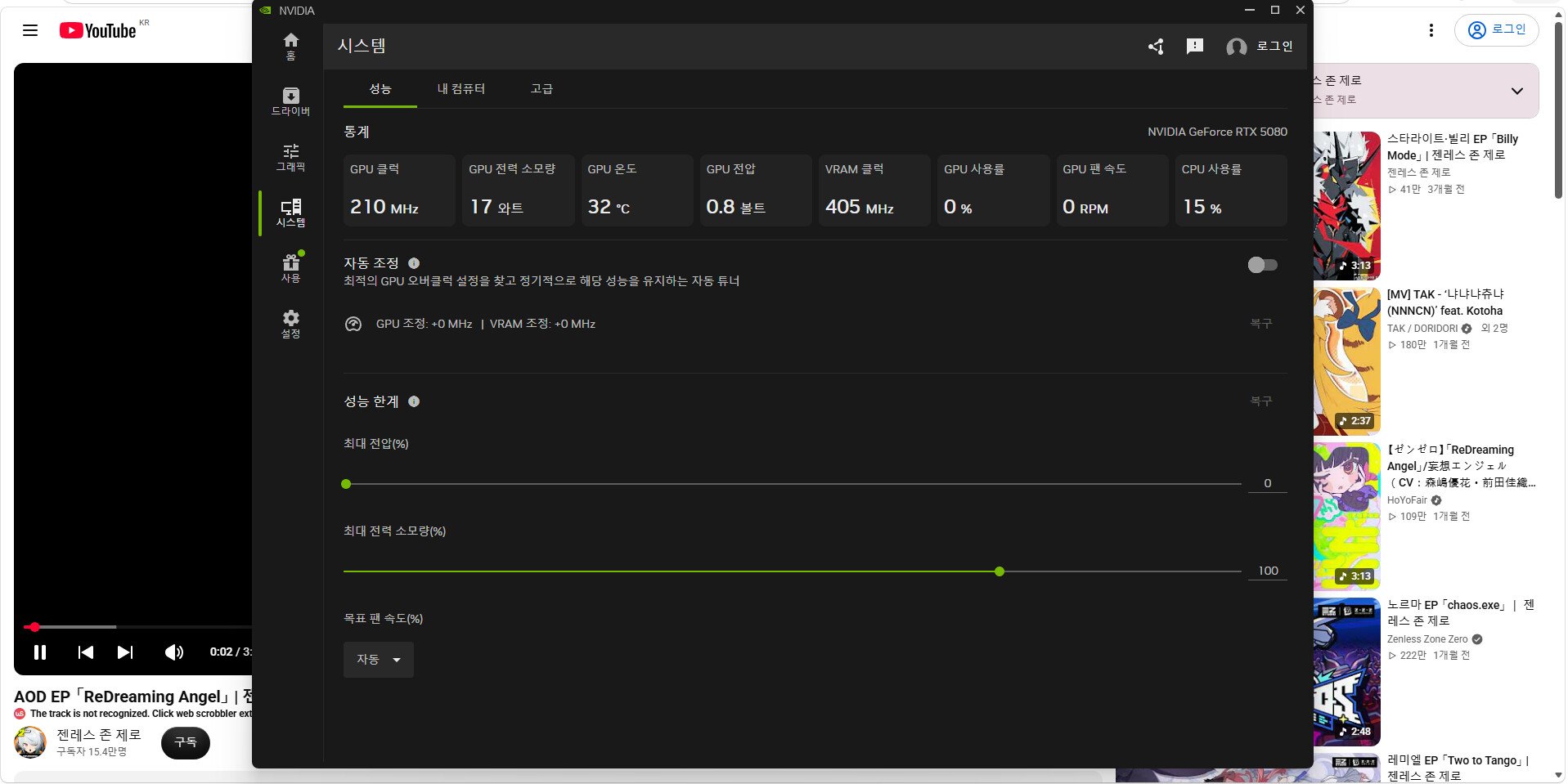Maximize the NVIDIA app window
The image size is (1568, 784).
[1274, 10]
